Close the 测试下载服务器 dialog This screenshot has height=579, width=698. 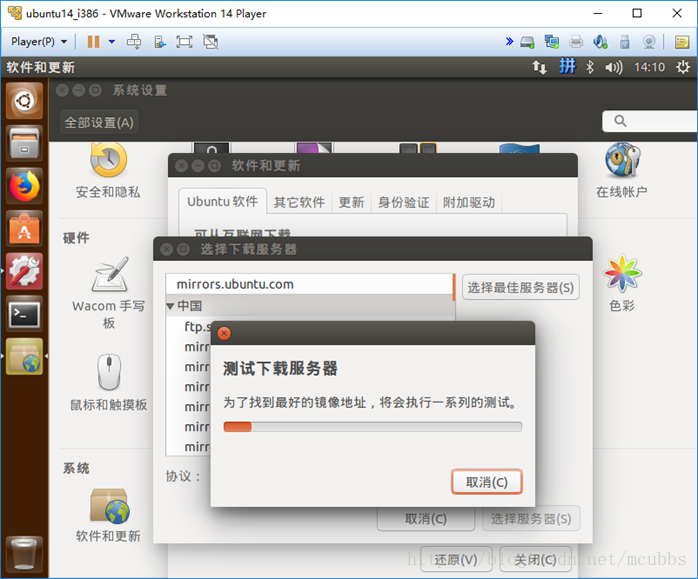click(224, 333)
